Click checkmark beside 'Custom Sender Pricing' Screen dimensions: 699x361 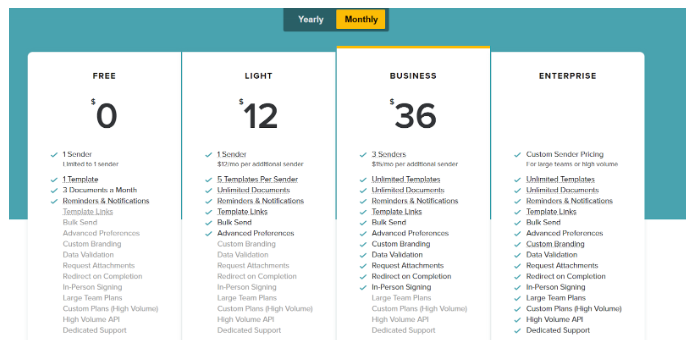[x=517, y=155]
